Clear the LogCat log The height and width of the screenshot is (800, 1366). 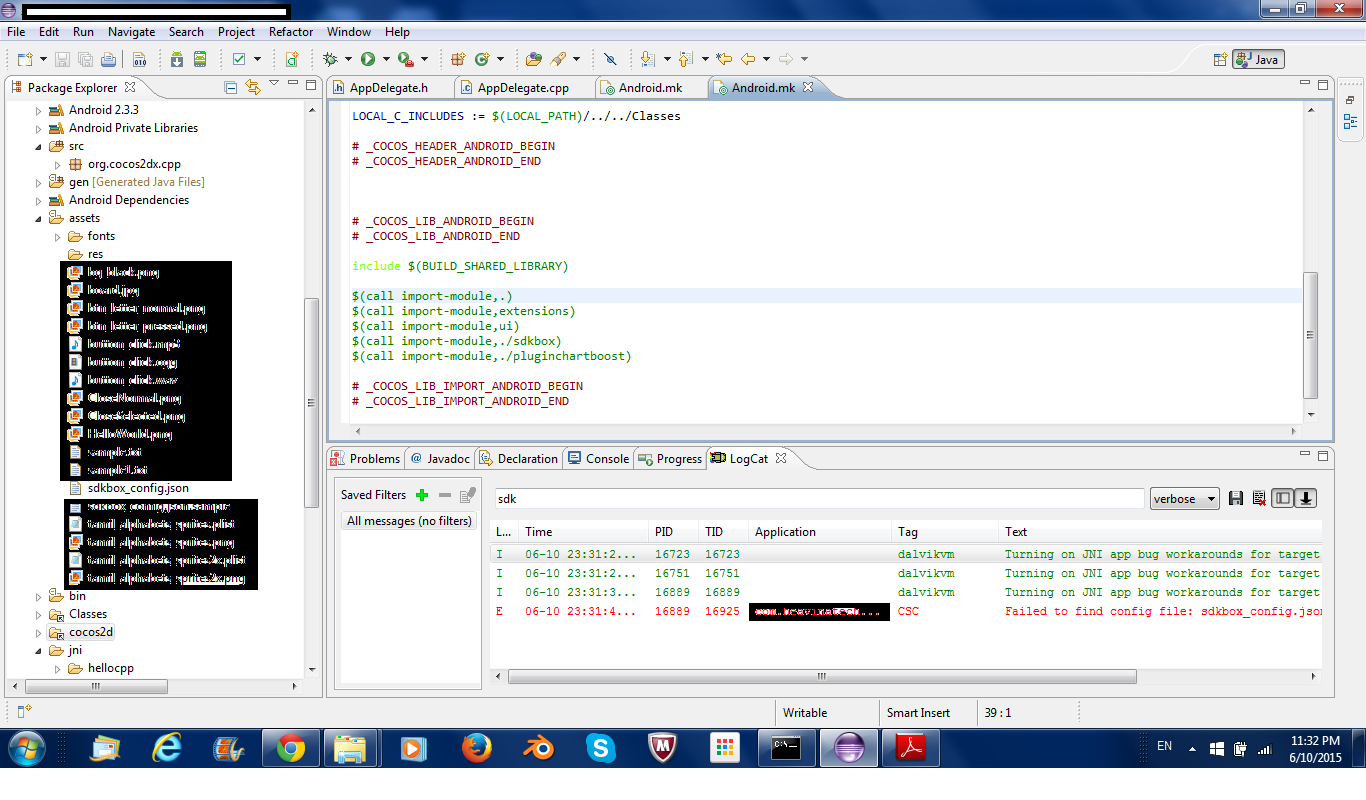[1258, 498]
